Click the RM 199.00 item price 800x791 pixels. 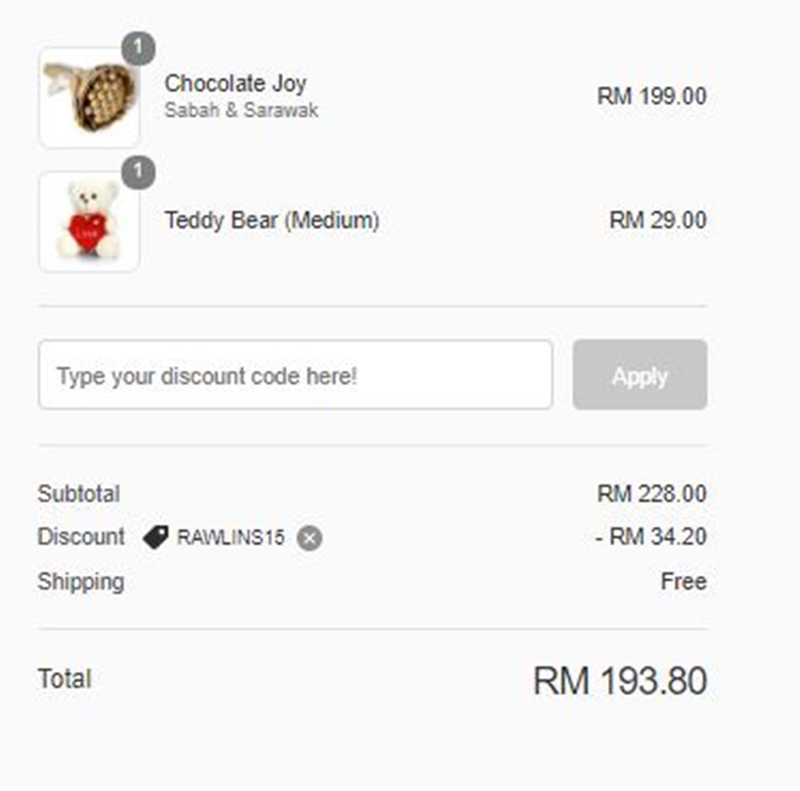point(652,96)
